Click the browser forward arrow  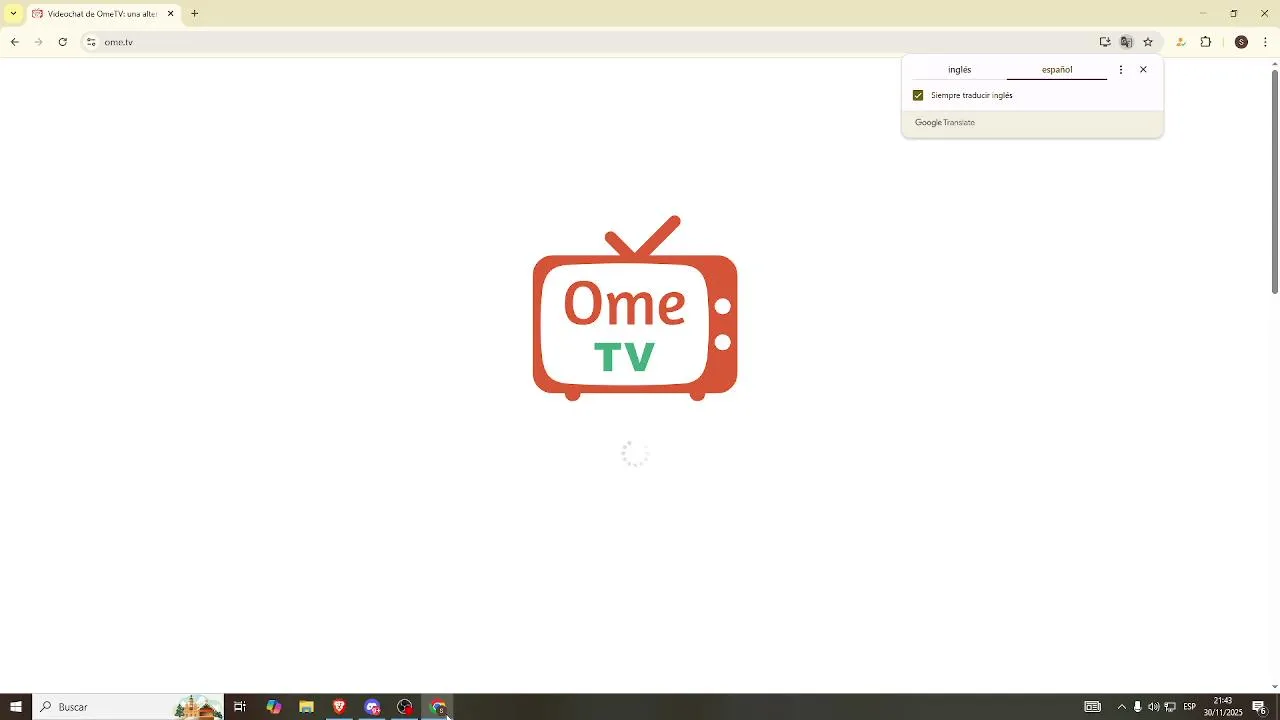[38, 42]
